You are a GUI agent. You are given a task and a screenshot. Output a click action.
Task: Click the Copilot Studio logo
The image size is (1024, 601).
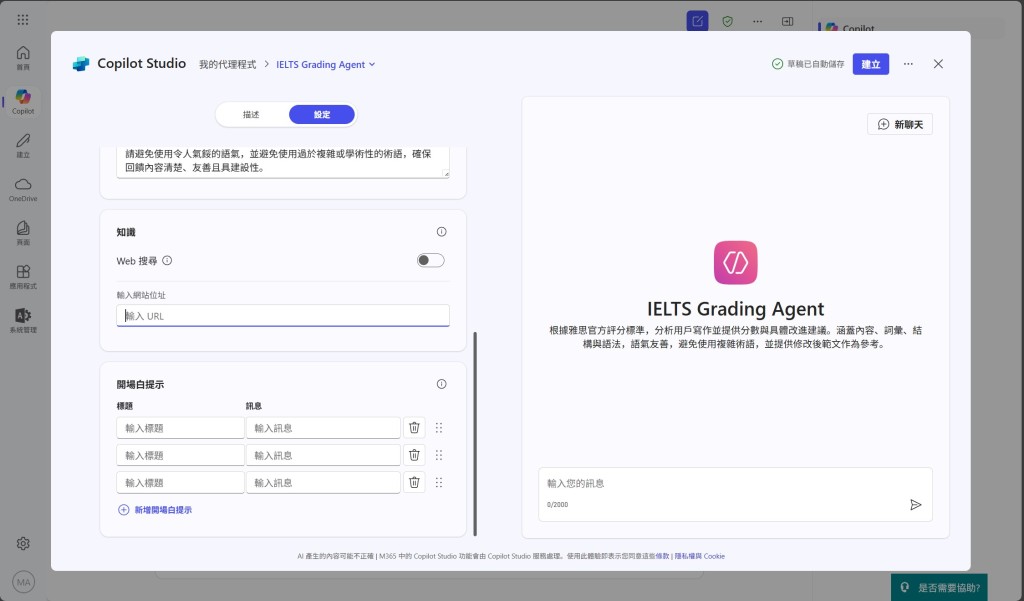point(81,64)
